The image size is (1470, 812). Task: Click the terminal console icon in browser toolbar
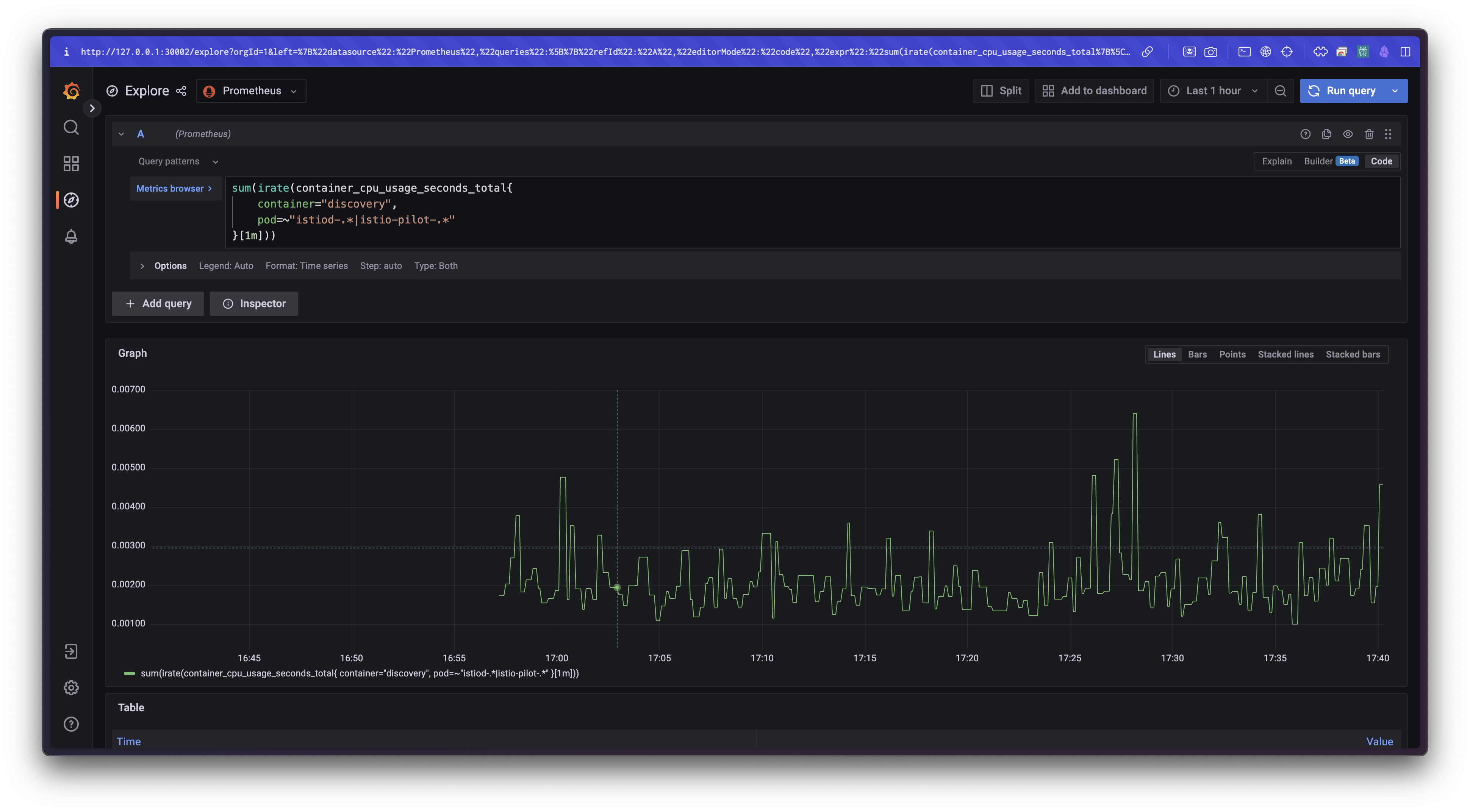[1244, 52]
